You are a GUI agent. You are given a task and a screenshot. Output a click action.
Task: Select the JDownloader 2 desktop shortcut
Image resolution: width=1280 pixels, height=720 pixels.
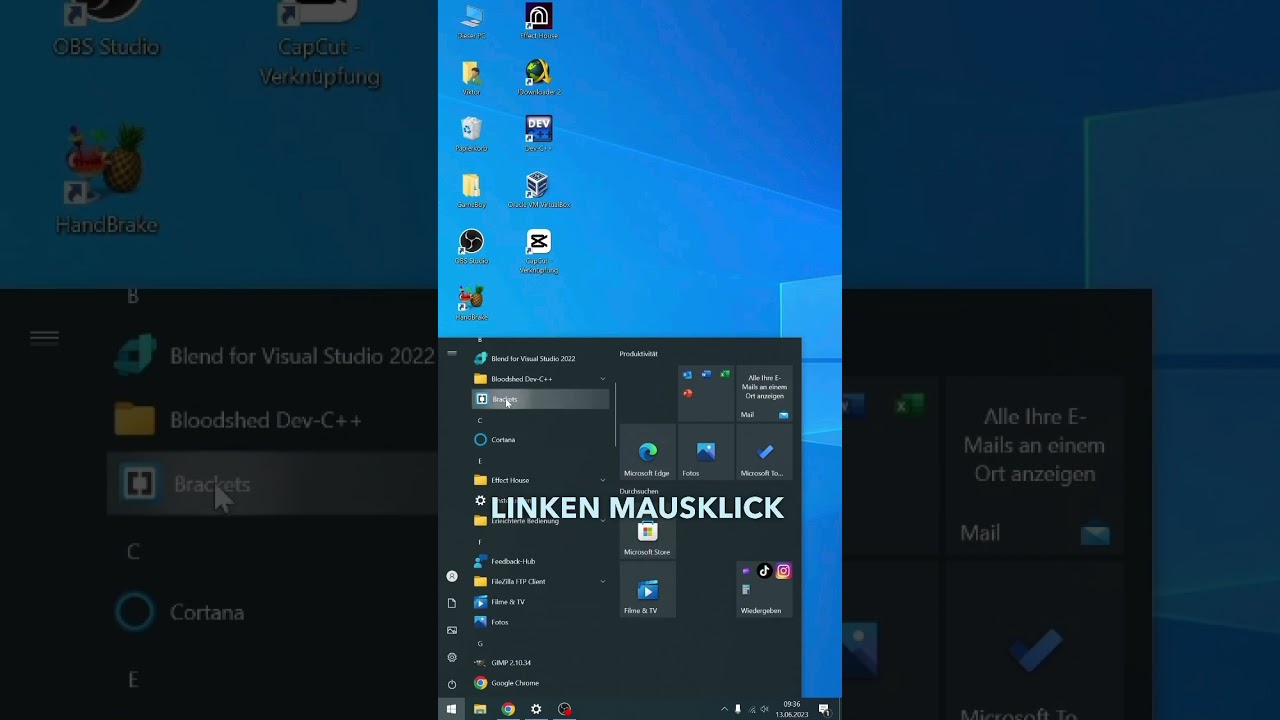538,78
